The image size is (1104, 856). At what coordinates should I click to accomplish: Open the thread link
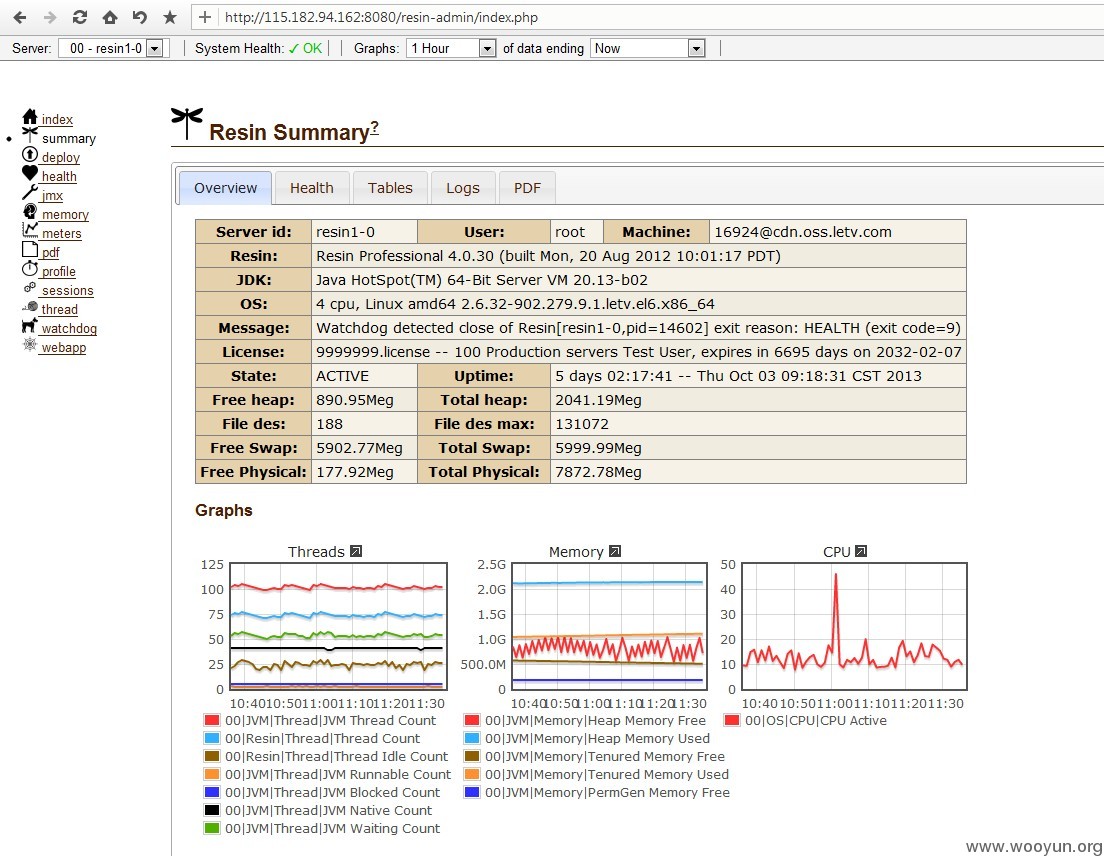point(60,310)
